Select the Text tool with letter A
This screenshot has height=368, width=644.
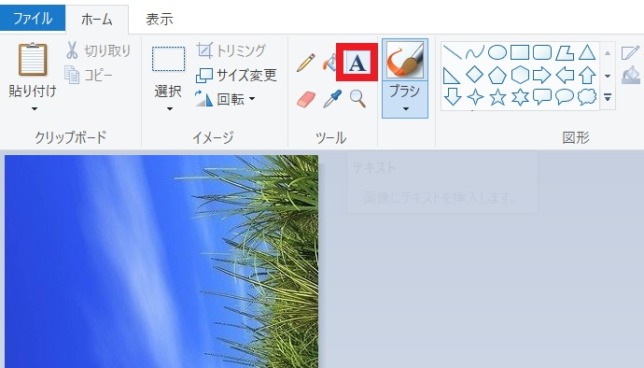coord(357,62)
